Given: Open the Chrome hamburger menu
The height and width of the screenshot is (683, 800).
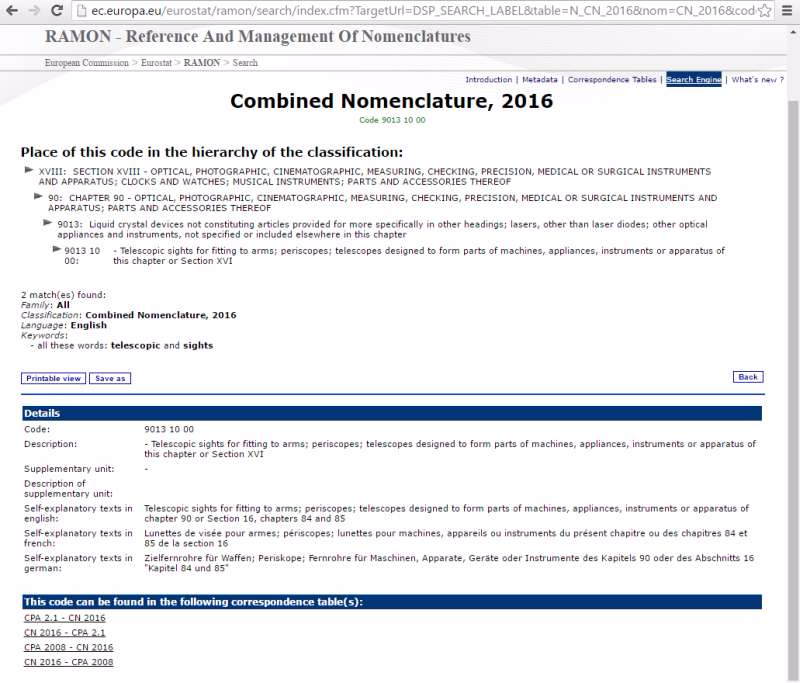Looking at the screenshot, I should tap(787, 10).
